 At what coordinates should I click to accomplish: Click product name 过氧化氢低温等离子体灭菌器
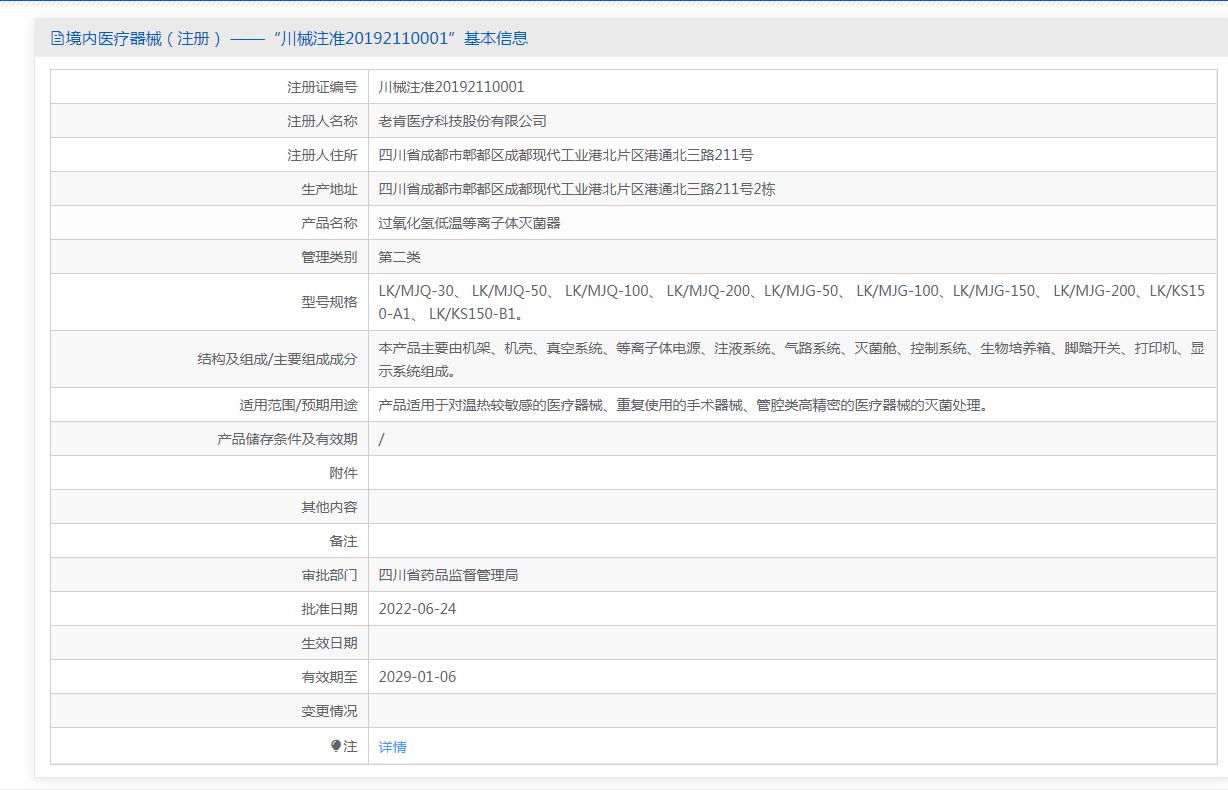coord(469,223)
